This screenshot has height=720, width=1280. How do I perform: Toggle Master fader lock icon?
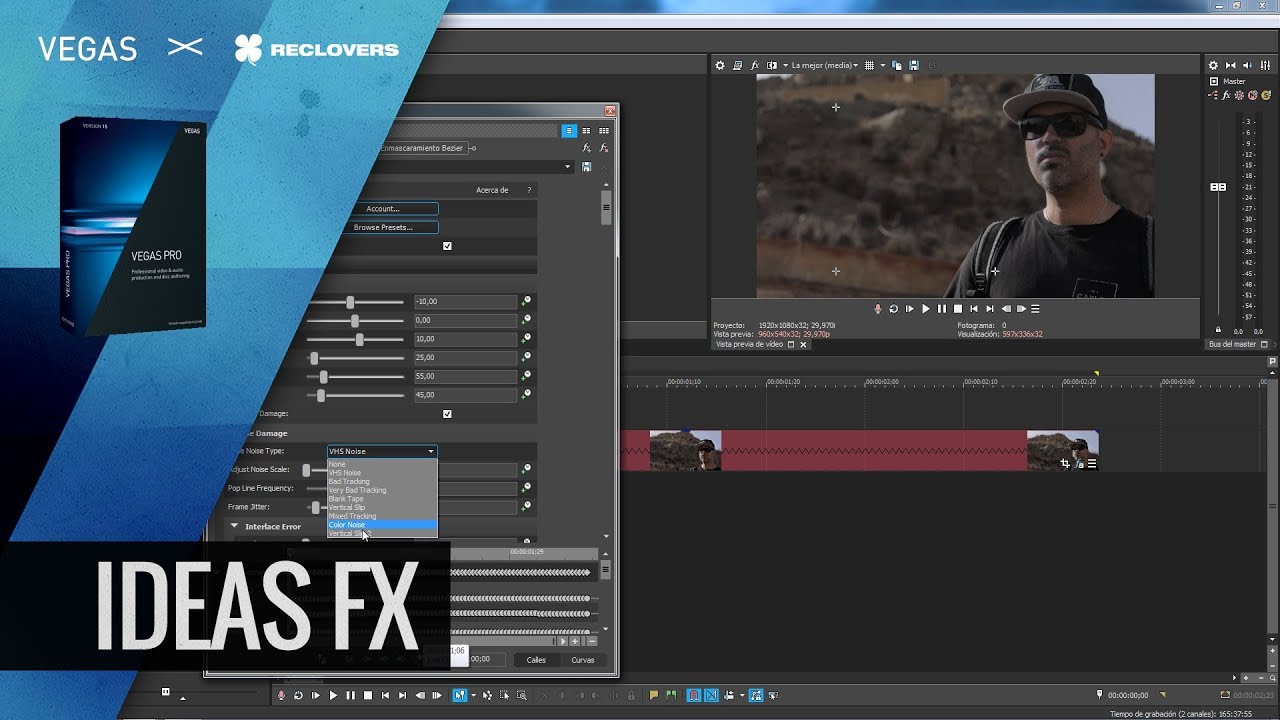1218,329
